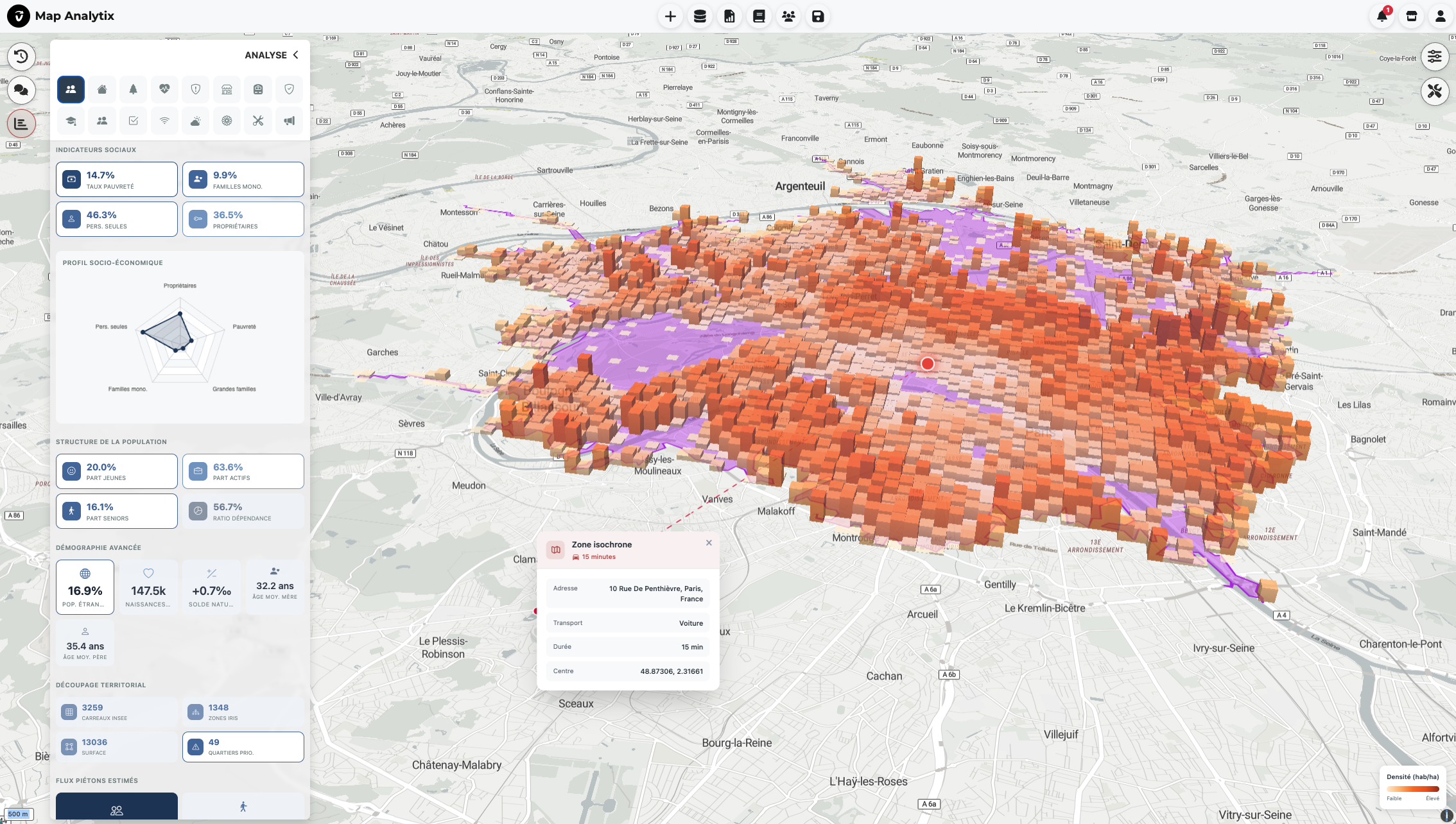This screenshot has height=824, width=1456.
Task: Open the user profile menu
Action: point(1441,16)
